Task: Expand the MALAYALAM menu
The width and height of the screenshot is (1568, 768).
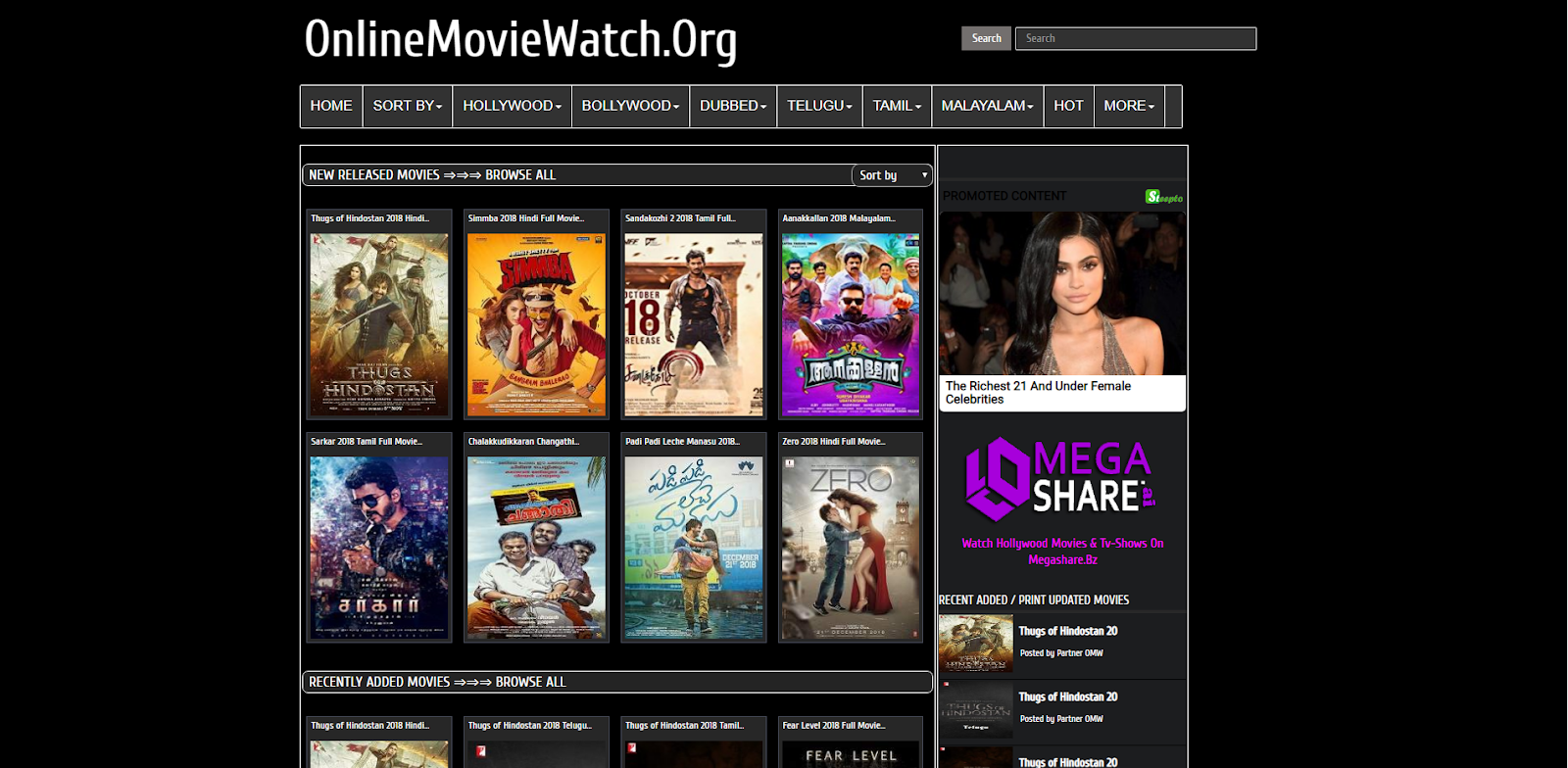Action: pyautogui.click(x=987, y=106)
